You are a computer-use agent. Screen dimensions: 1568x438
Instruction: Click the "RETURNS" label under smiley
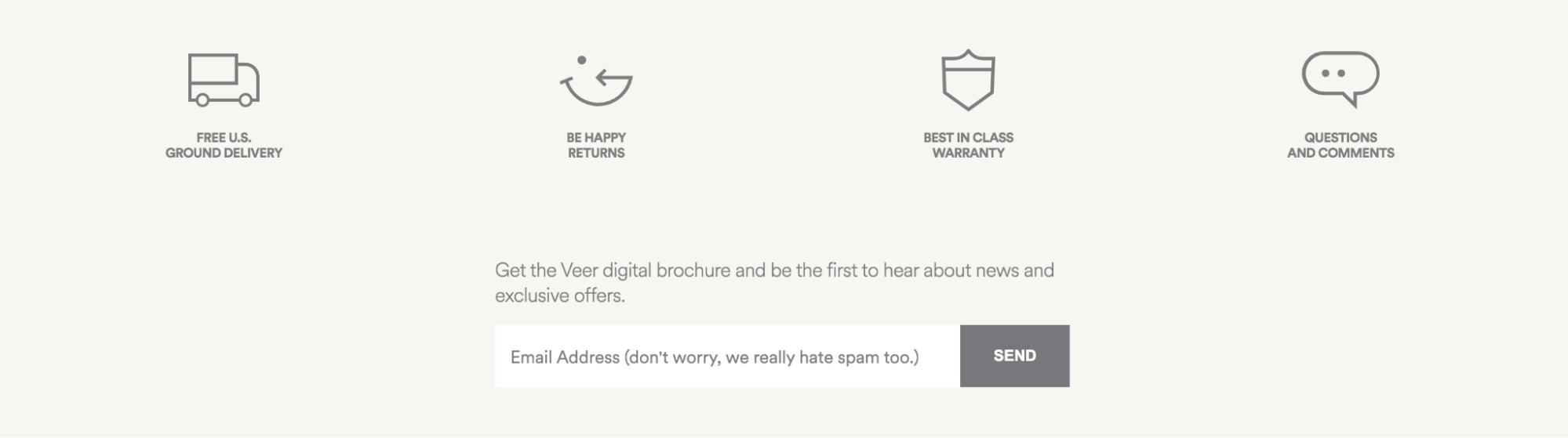596,154
